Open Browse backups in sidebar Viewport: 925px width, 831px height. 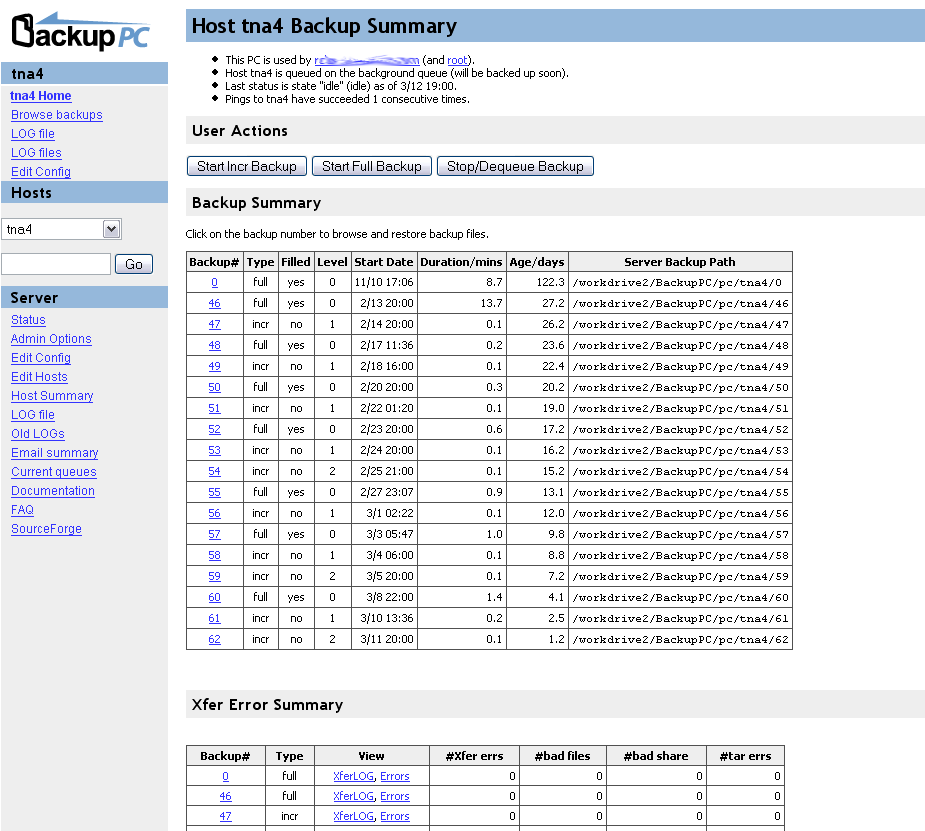57,114
